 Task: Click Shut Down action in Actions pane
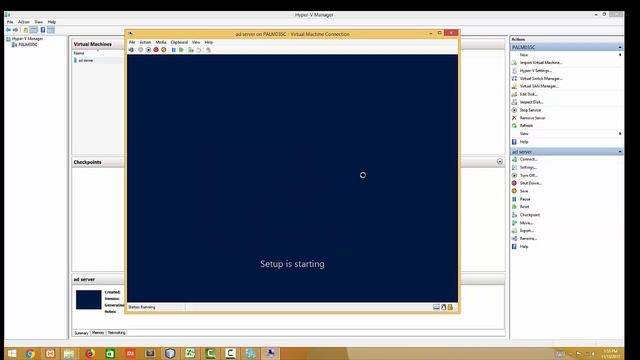tap(531, 183)
